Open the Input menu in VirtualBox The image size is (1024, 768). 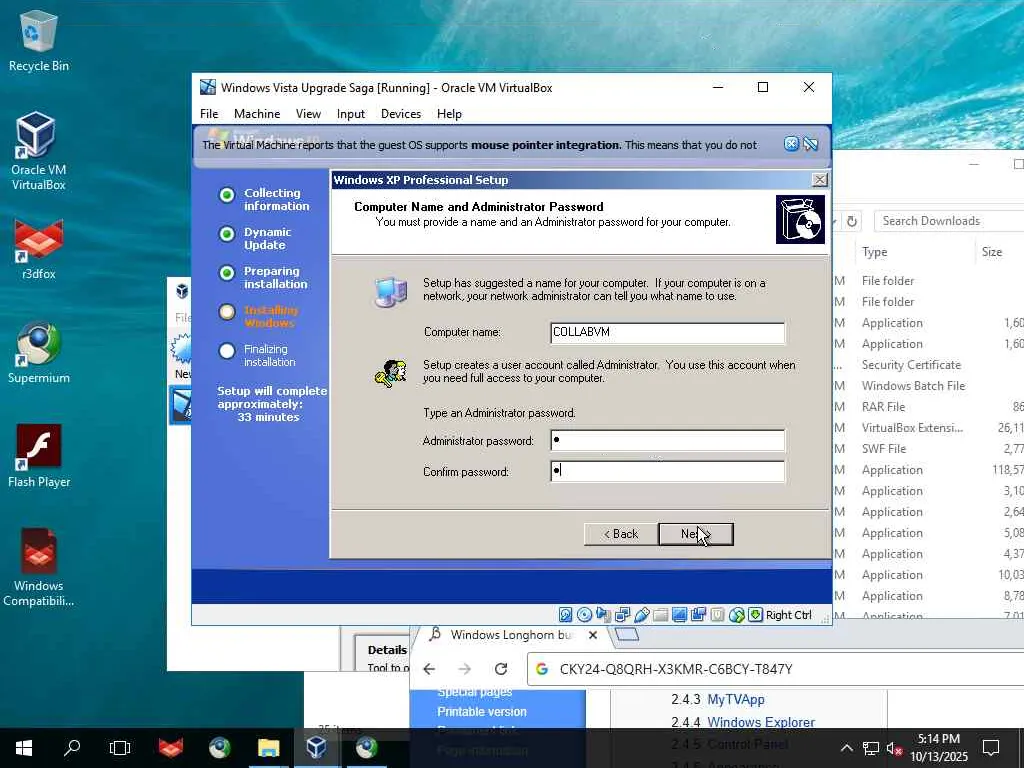(351, 114)
